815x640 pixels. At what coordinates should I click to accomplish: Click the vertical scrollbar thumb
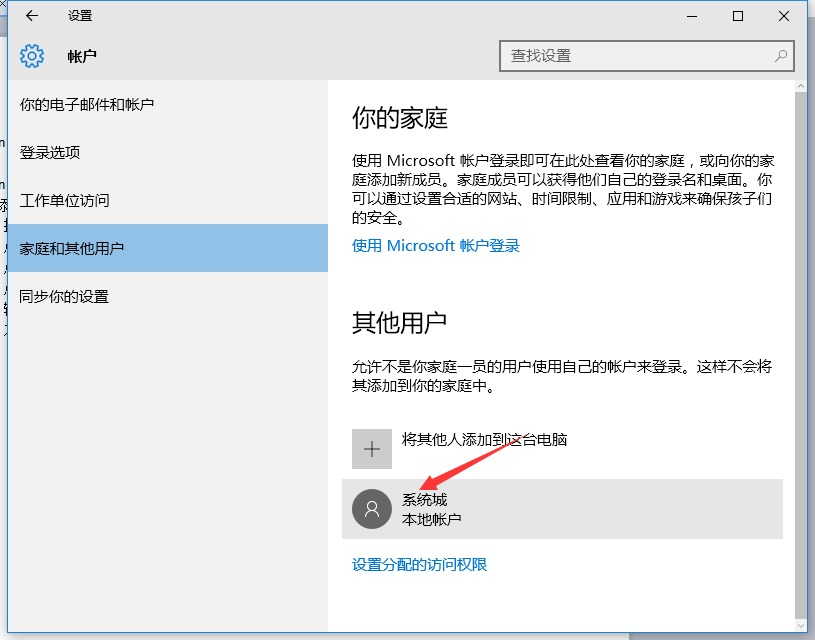(x=800, y=355)
